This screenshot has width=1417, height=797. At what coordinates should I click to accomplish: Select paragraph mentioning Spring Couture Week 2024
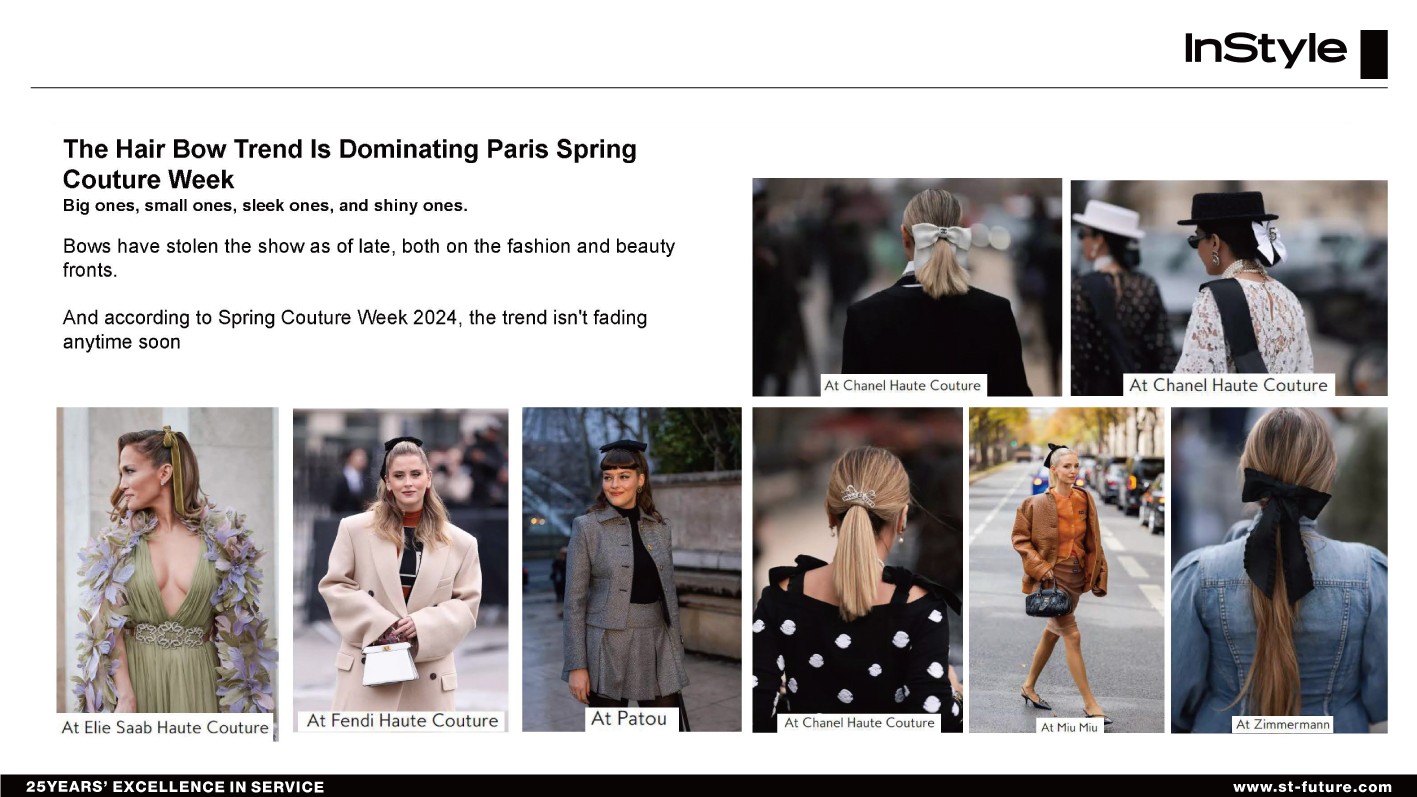(x=355, y=329)
